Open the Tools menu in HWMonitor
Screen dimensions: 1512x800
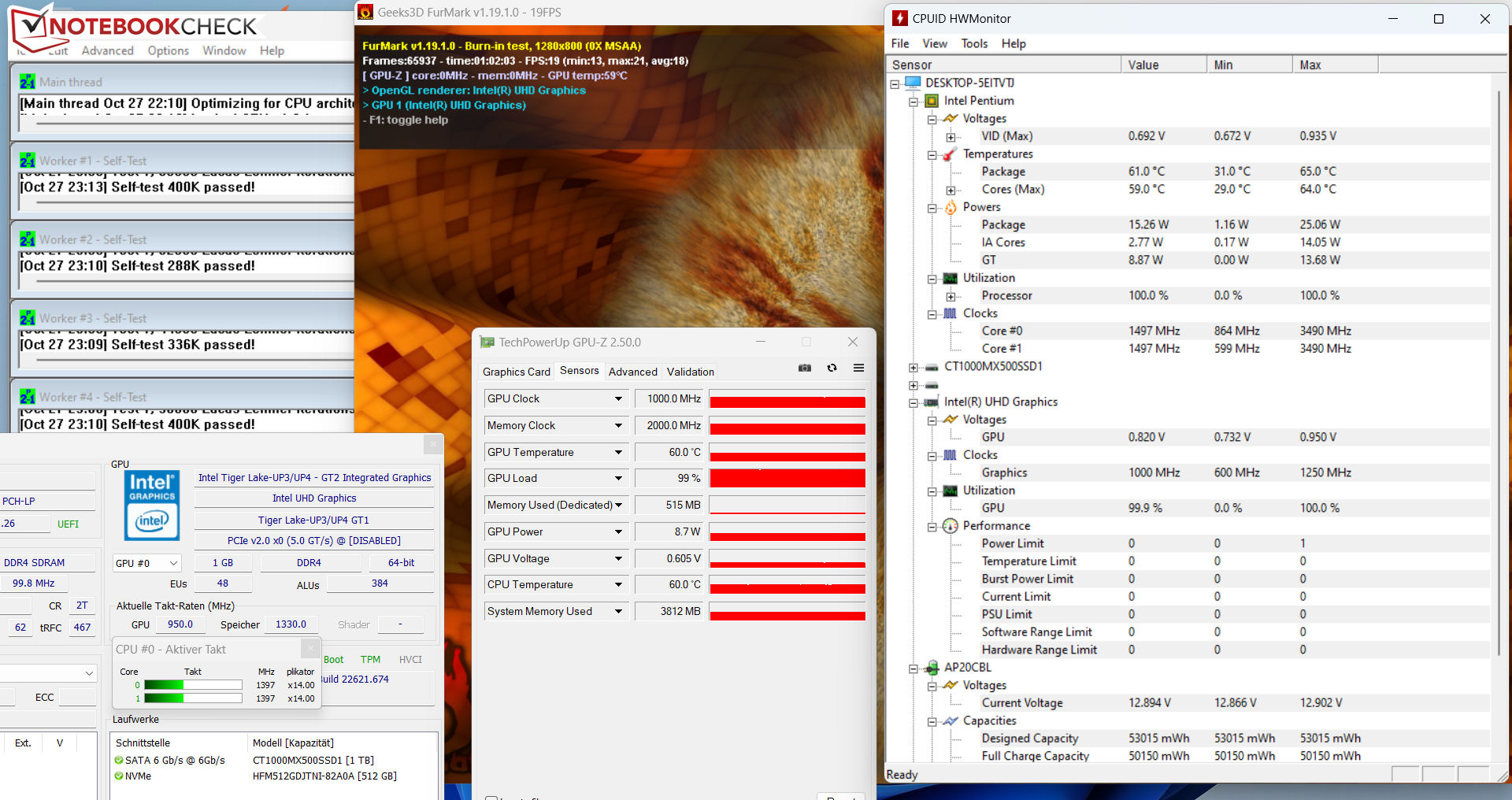click(974, 43)
